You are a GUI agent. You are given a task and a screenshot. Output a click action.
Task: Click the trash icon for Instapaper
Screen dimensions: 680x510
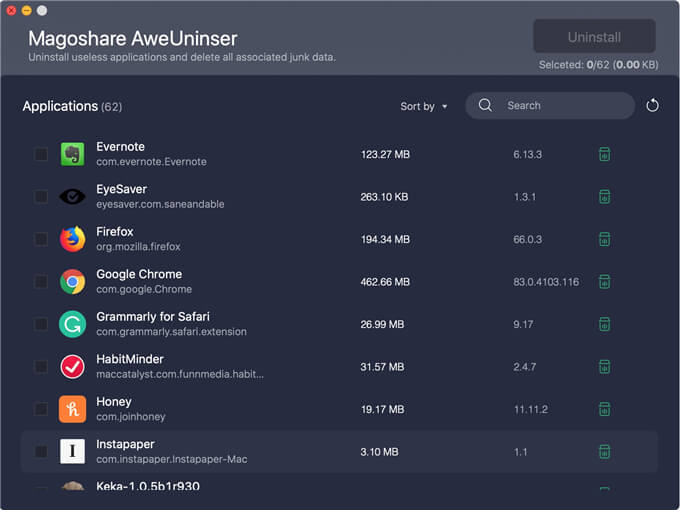605,451
